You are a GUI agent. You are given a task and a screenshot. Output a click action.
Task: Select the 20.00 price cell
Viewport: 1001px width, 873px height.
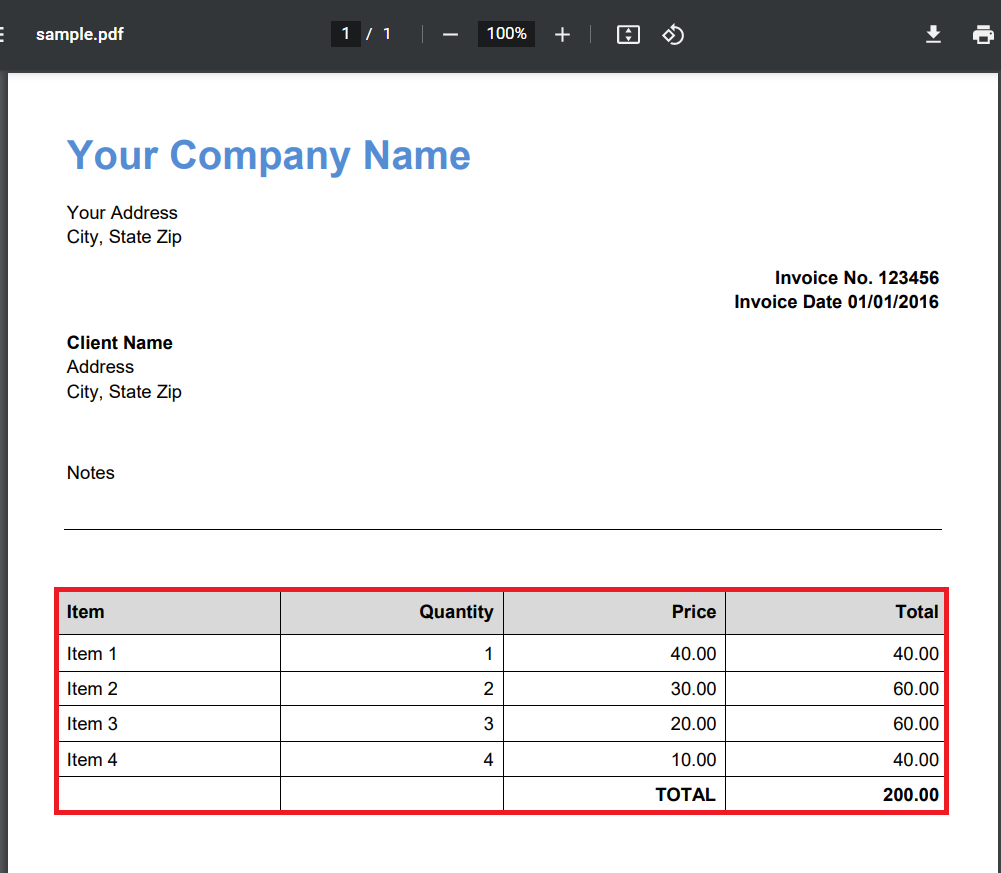(x=614, y=724)
